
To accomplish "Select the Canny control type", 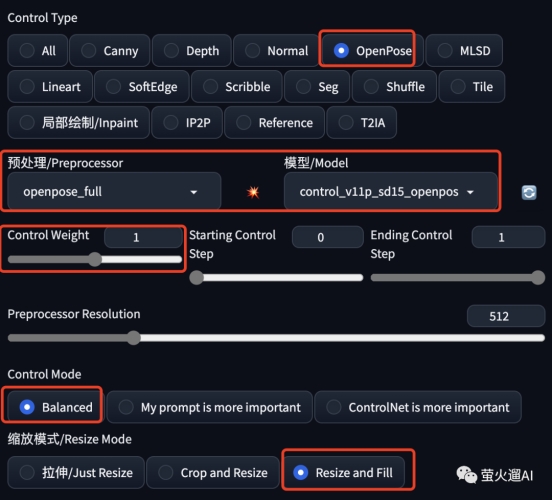I will (110, 51).
